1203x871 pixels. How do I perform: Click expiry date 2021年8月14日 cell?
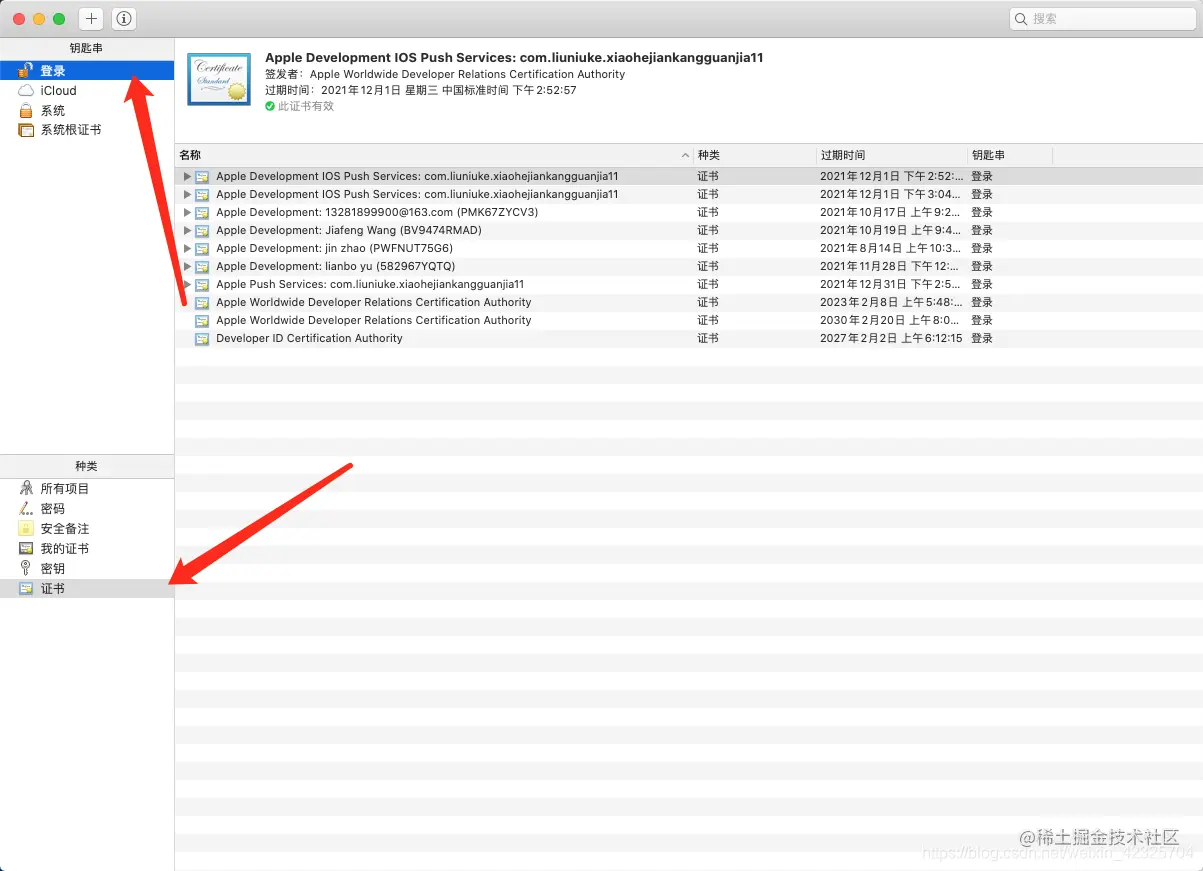coord(892,248)
